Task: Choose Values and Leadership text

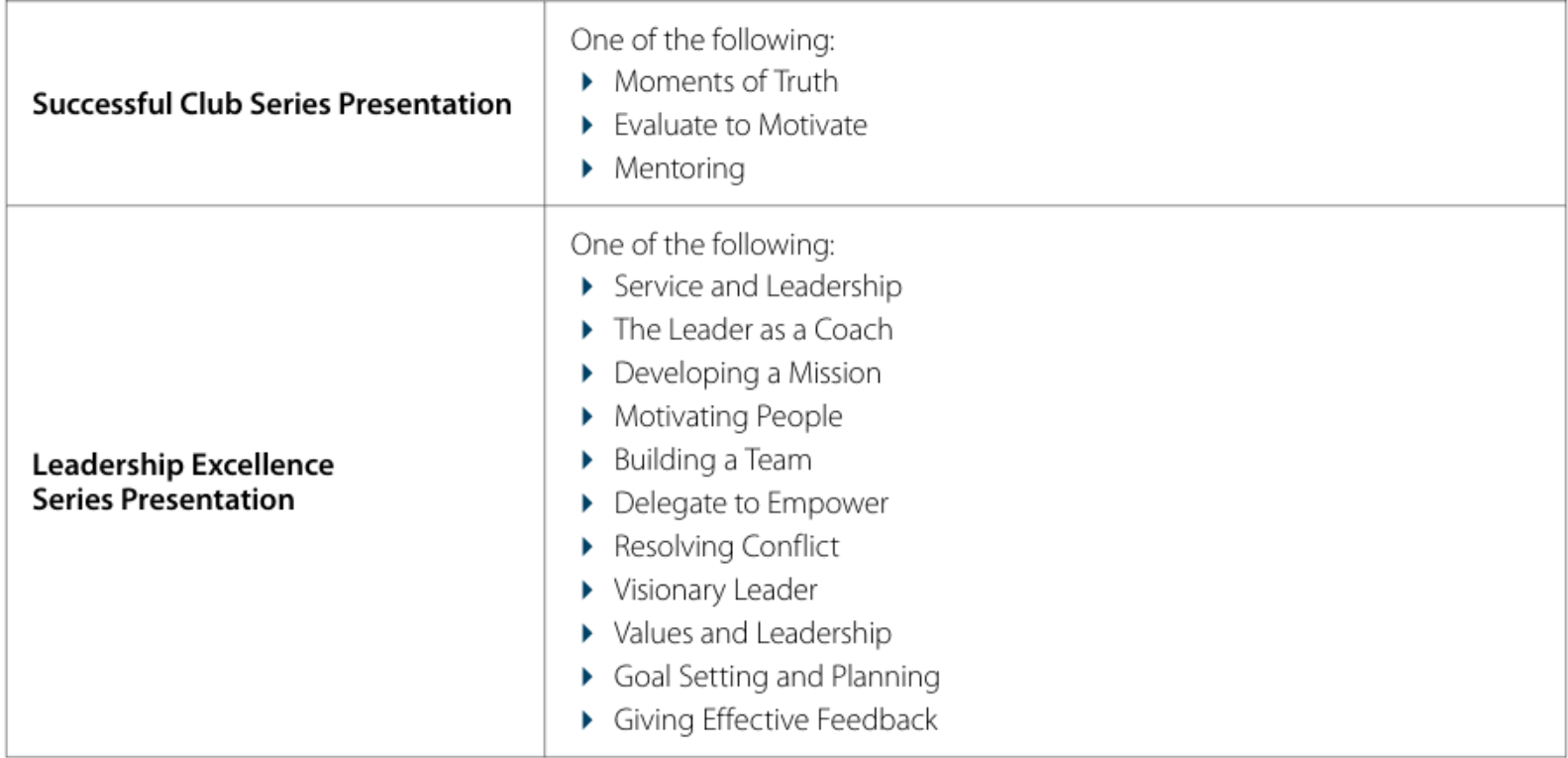Action: (752, 633)
